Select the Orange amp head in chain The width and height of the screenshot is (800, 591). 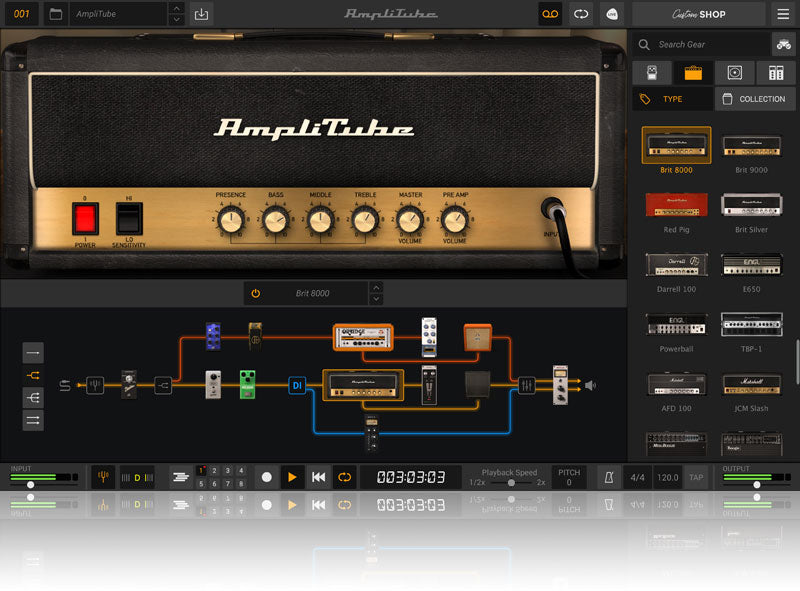click(x=363, y=337)
